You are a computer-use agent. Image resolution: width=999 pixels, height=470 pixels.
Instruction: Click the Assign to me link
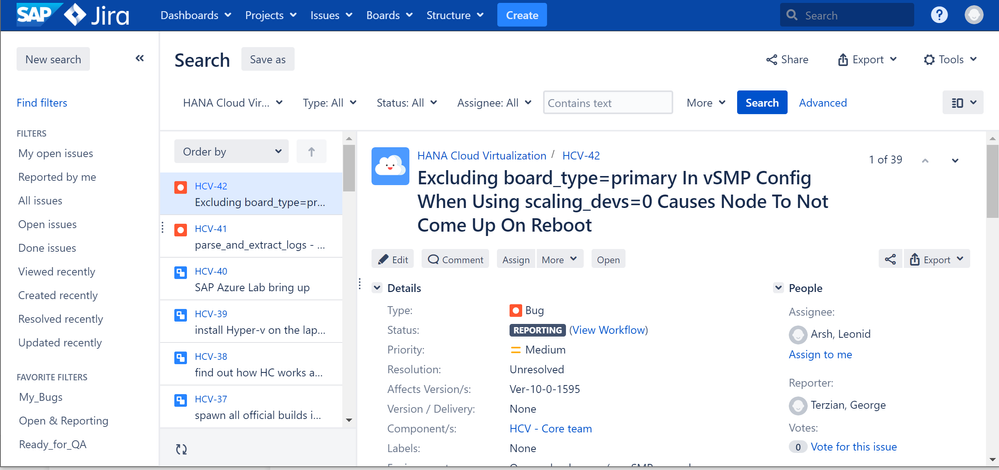[x=820, y=354]
